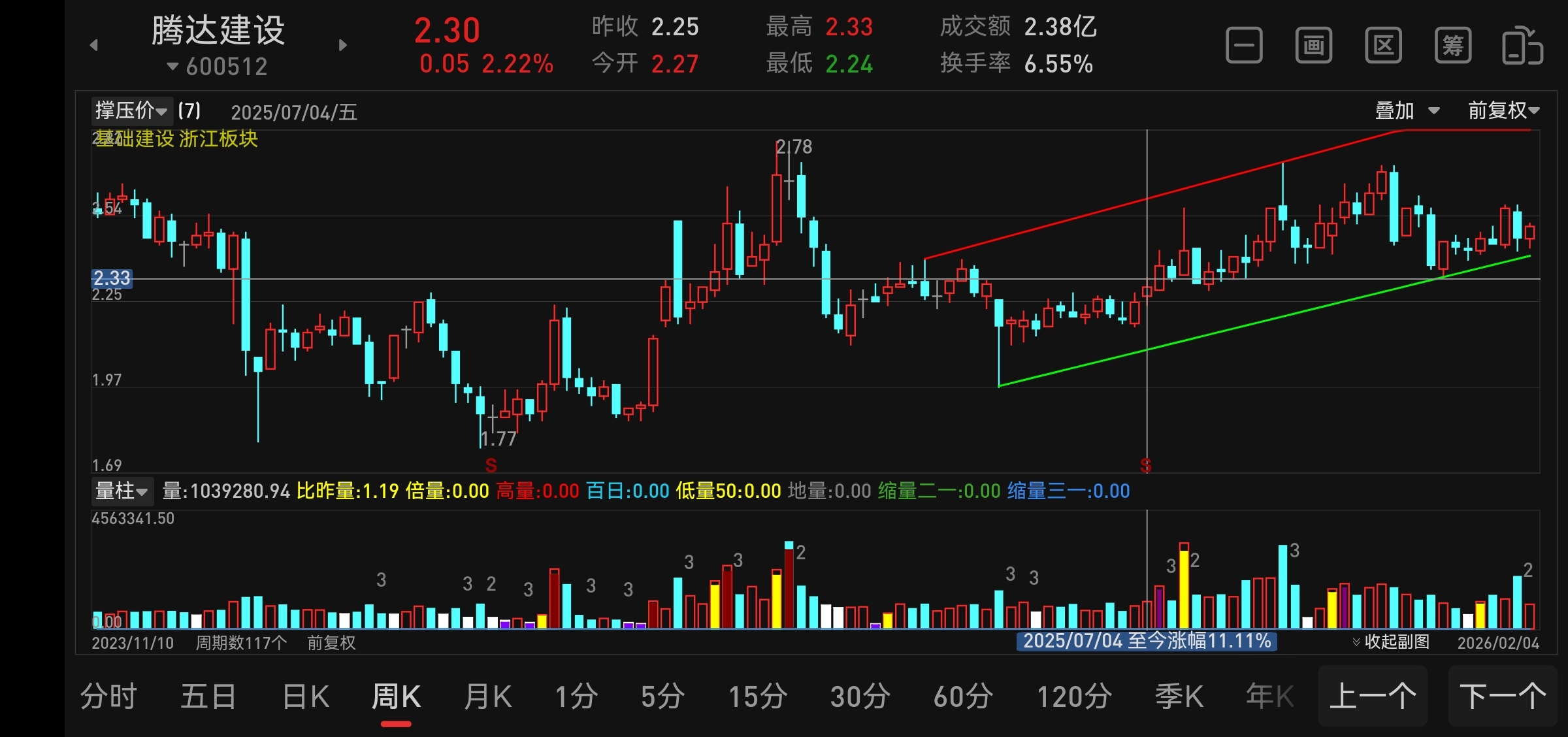Image resolution: width=1568 pixels, height=737 pixels.
Task: Open the 筹 chip distribution icon
Action: [x=1453, y=46]
